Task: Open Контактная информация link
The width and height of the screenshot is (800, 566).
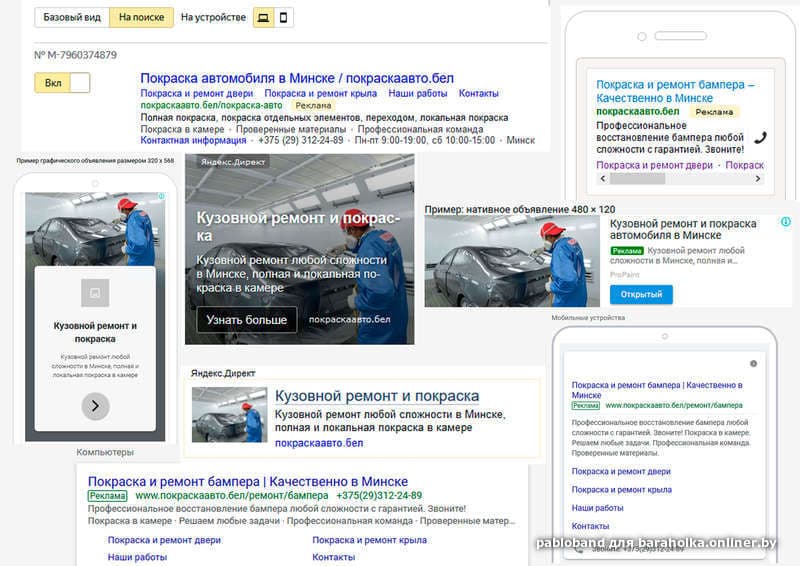Action: [193, 140]
